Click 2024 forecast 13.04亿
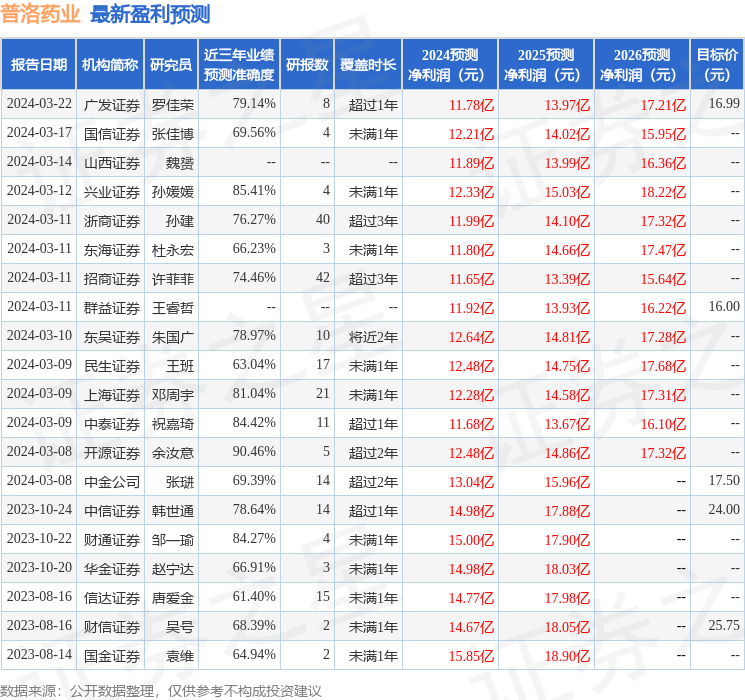The height and width of the screenshot is (700, 745). [471, 482]
